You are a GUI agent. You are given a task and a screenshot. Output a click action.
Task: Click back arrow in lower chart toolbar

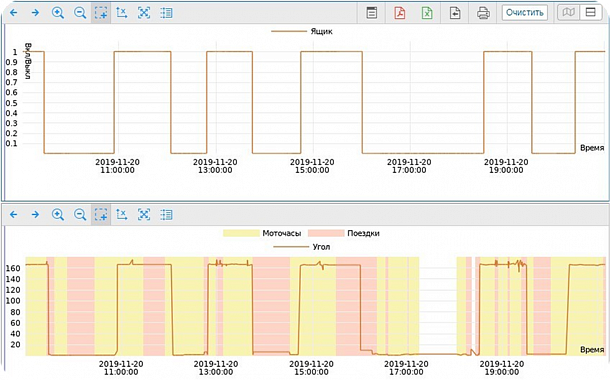pos(14,214)
